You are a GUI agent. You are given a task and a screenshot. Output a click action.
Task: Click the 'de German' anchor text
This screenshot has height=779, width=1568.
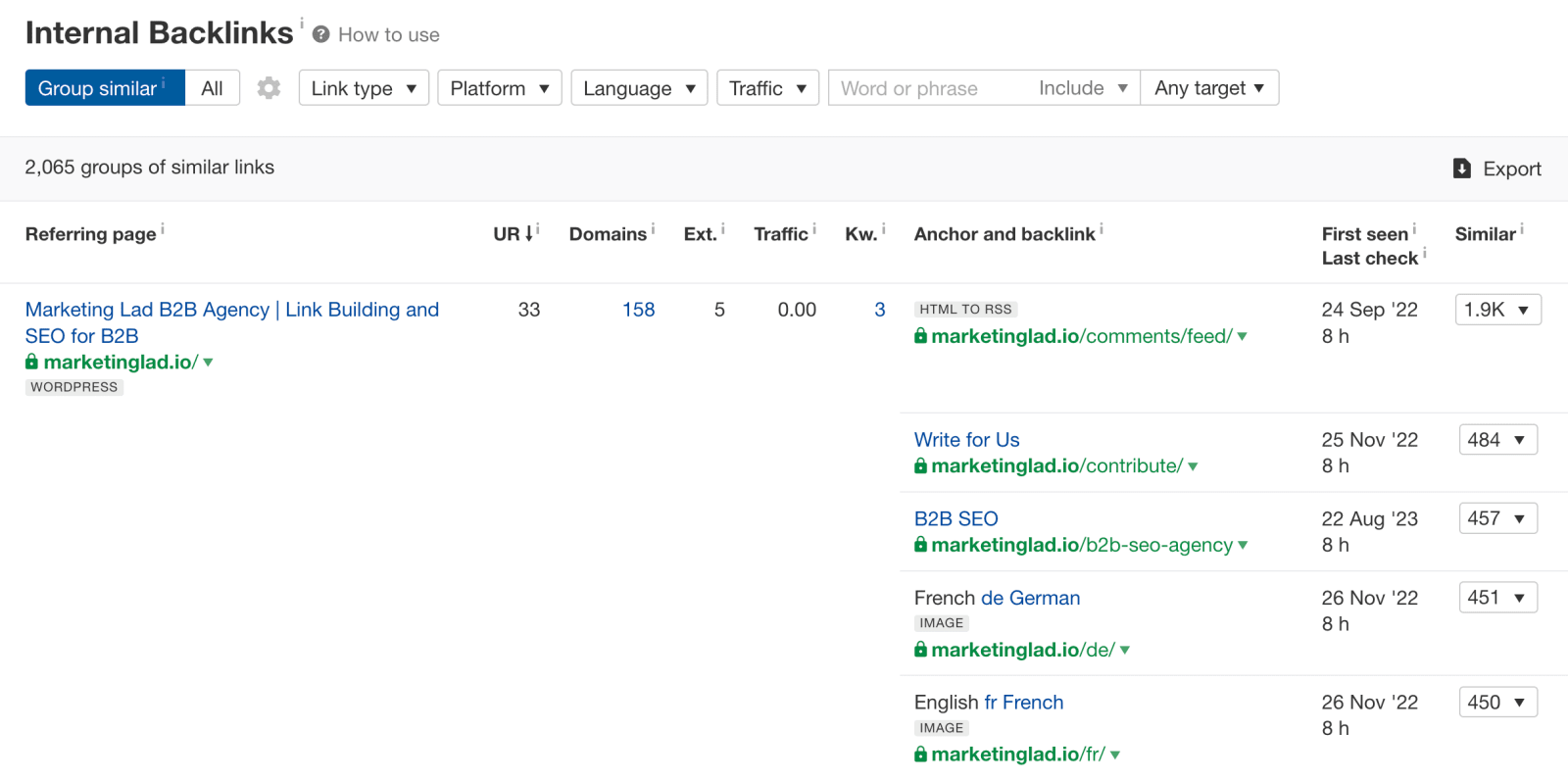(x=1031, y=598)
